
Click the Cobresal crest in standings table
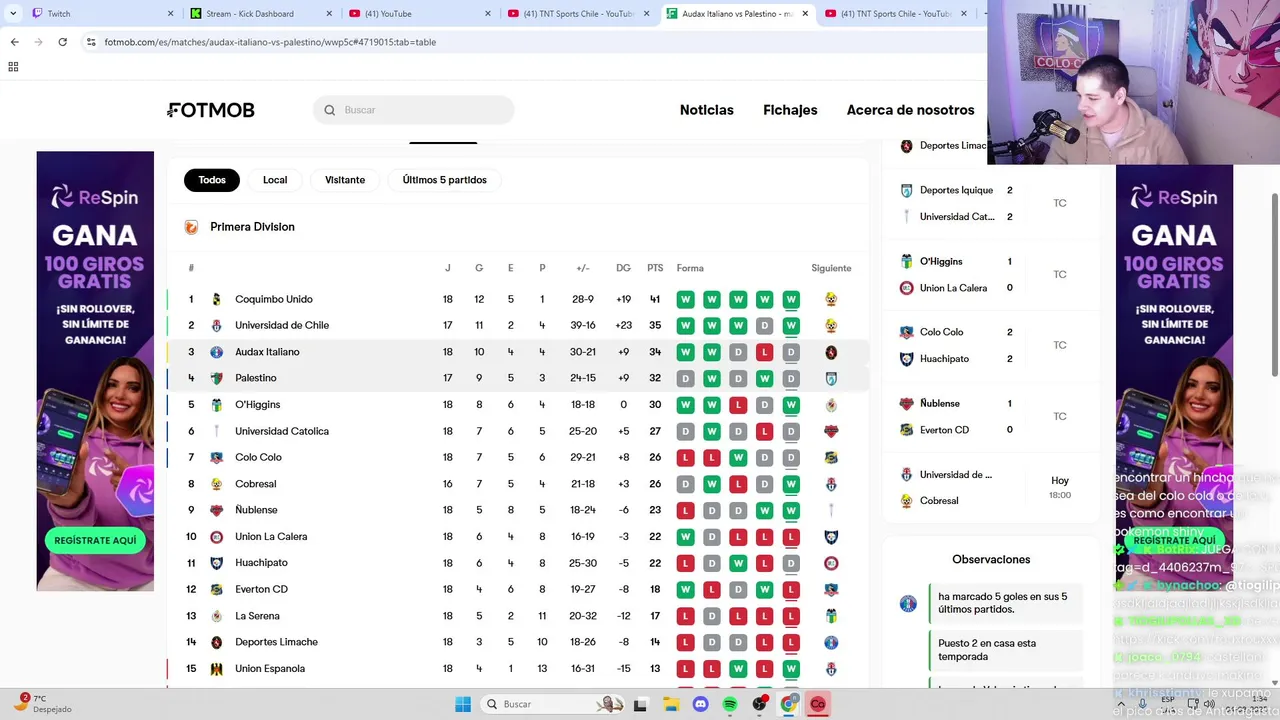point(216,484)
